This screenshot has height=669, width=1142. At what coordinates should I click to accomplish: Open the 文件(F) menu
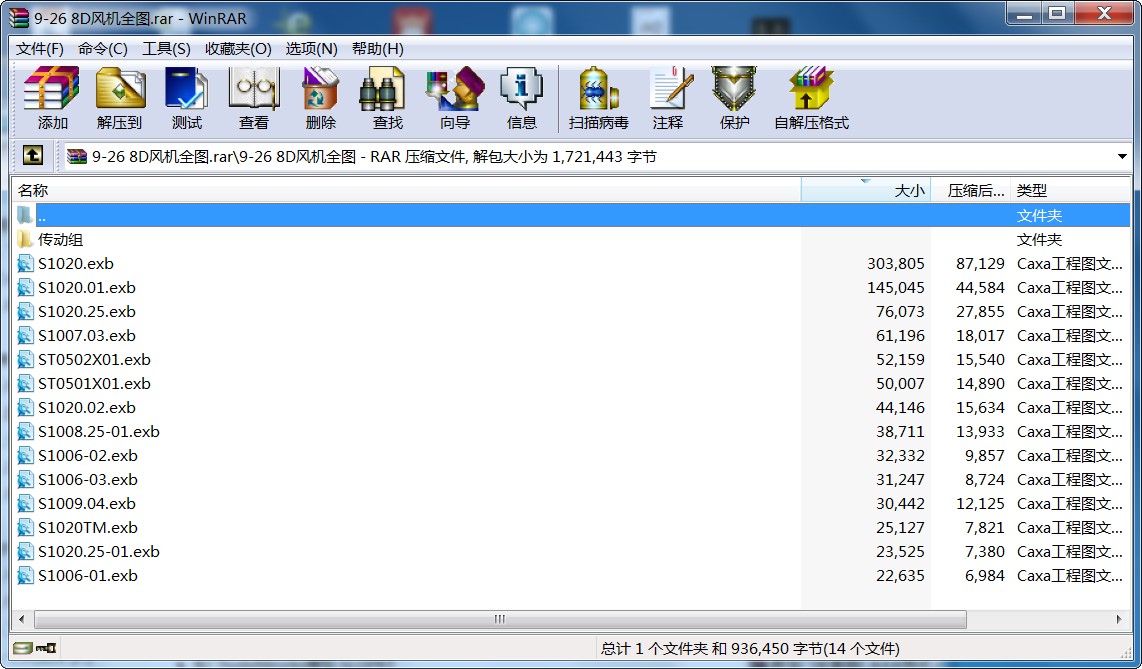40,49
